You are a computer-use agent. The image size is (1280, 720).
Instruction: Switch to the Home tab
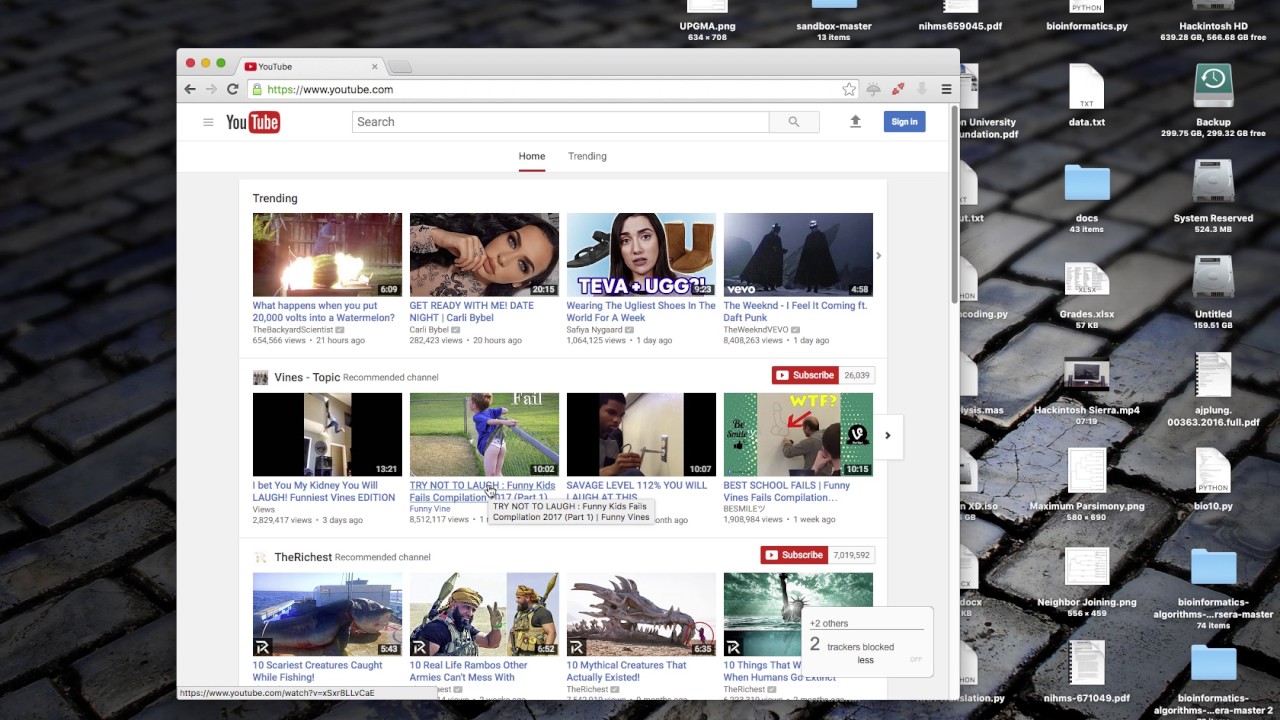click(532, 156)
